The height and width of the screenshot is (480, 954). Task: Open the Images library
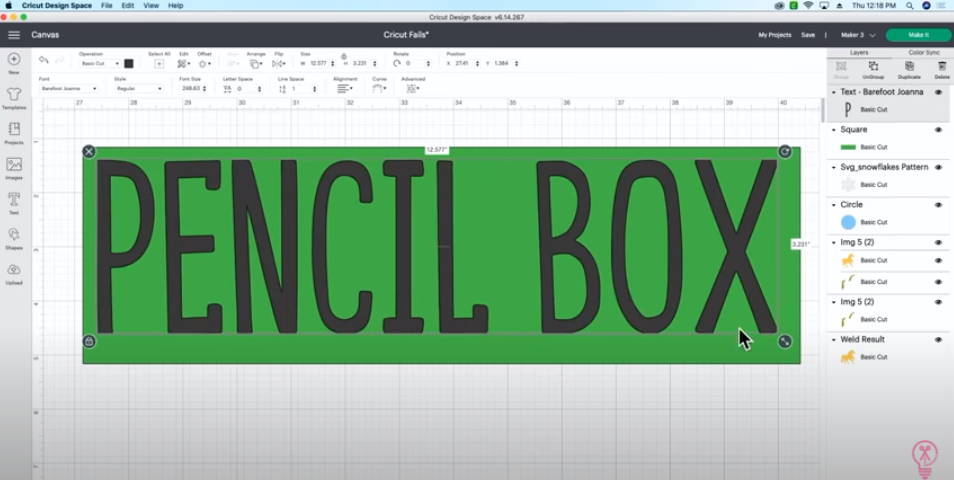point(14,164)
